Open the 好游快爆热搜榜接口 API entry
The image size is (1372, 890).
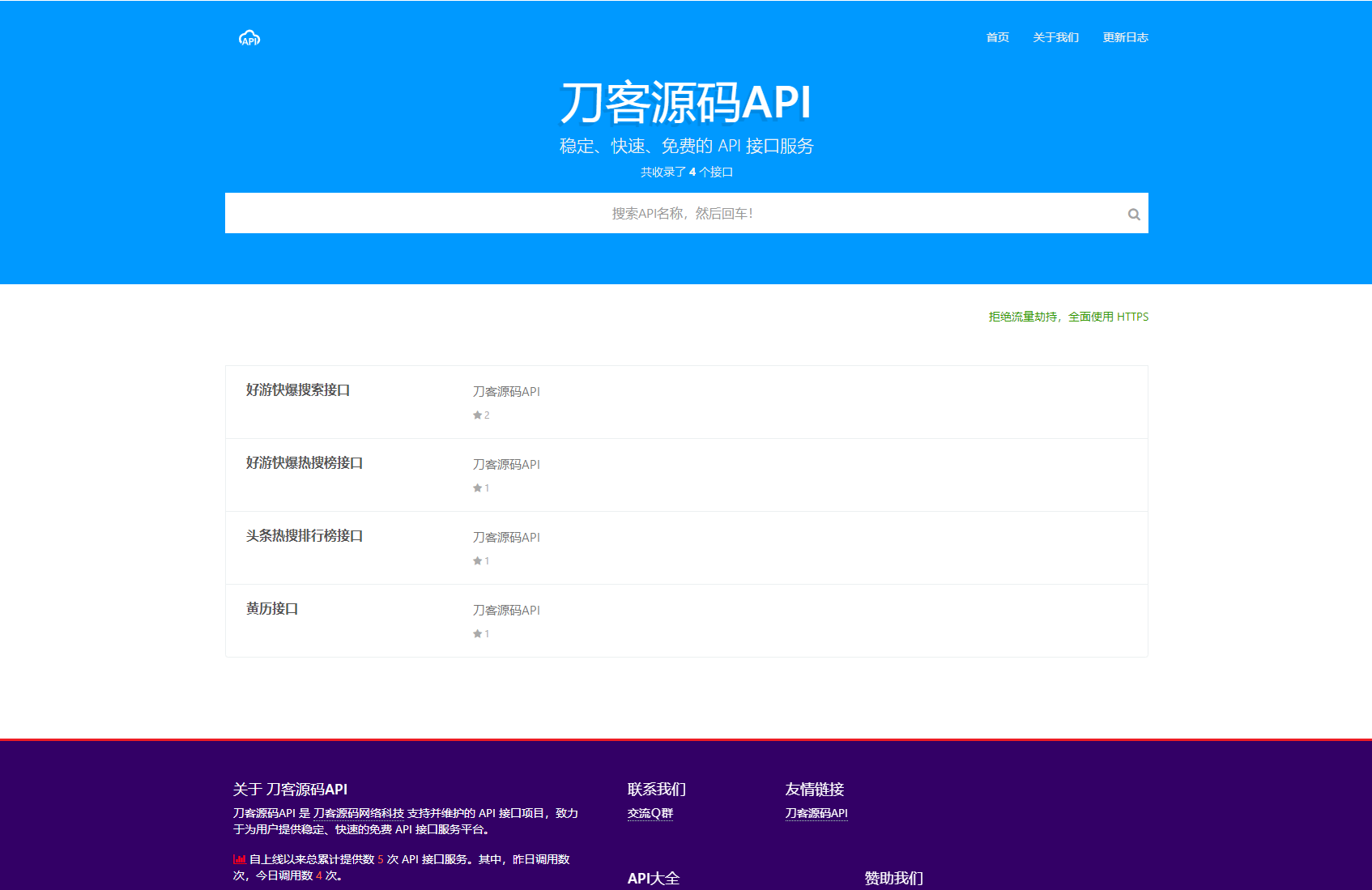click(305, 463)
